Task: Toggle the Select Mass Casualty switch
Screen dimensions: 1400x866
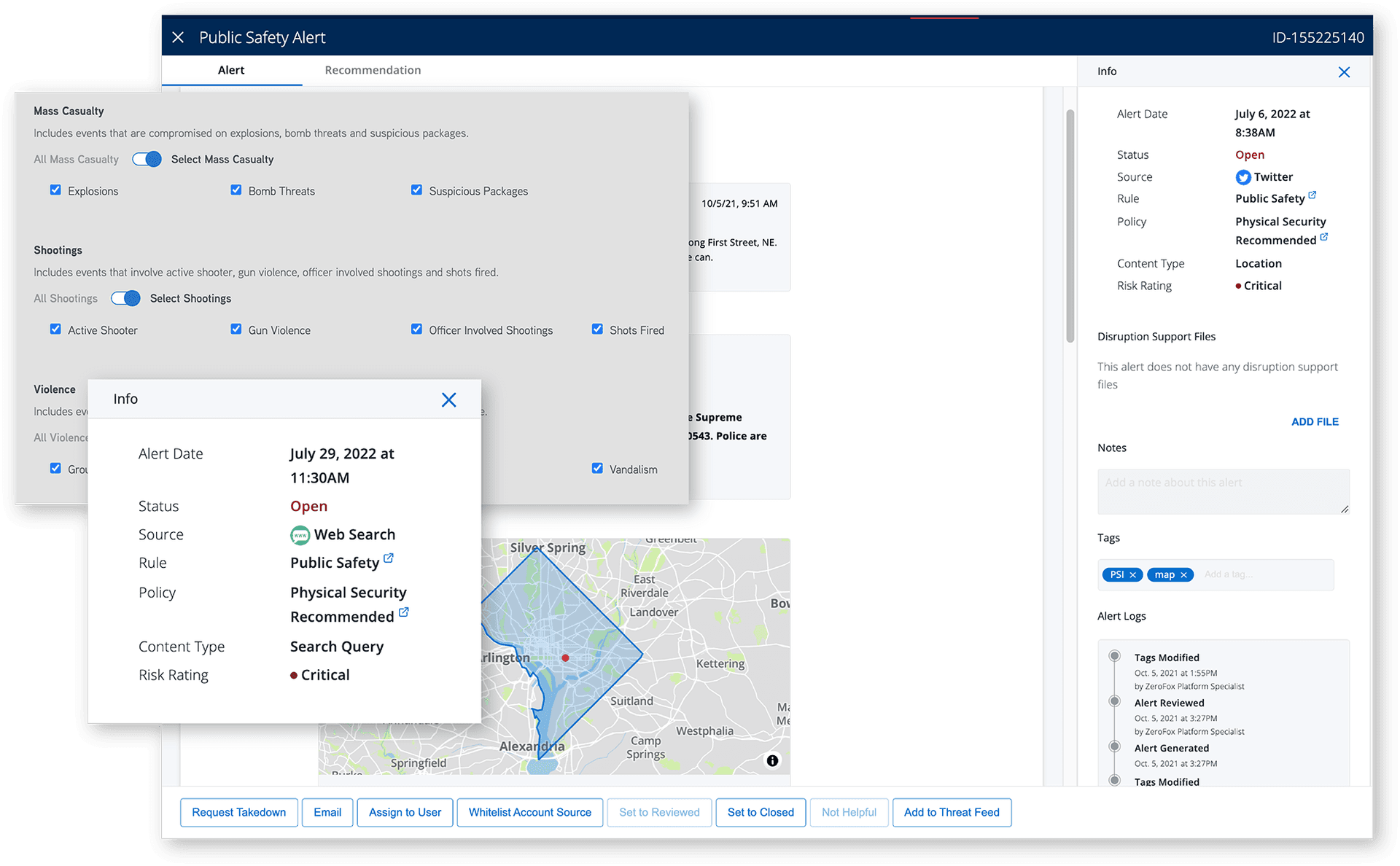Action: tap(147, 159)
